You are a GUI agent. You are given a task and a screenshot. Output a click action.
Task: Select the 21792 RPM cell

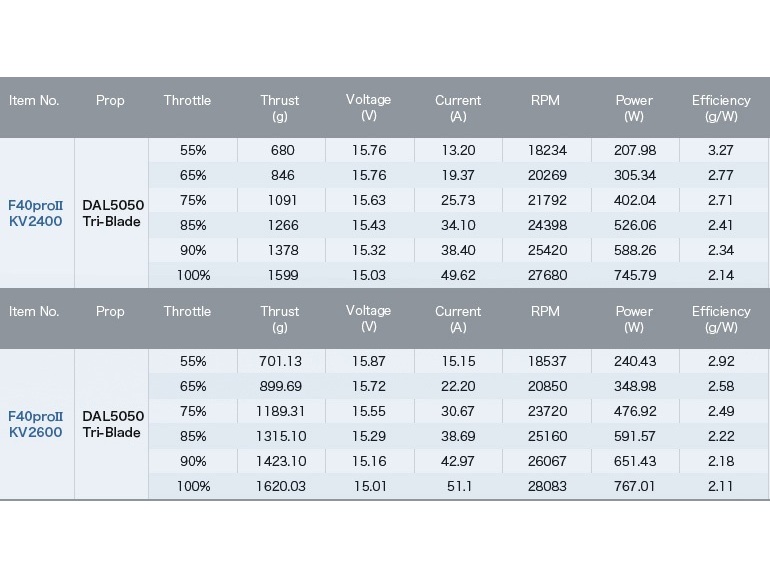click(x=547, y=201)
